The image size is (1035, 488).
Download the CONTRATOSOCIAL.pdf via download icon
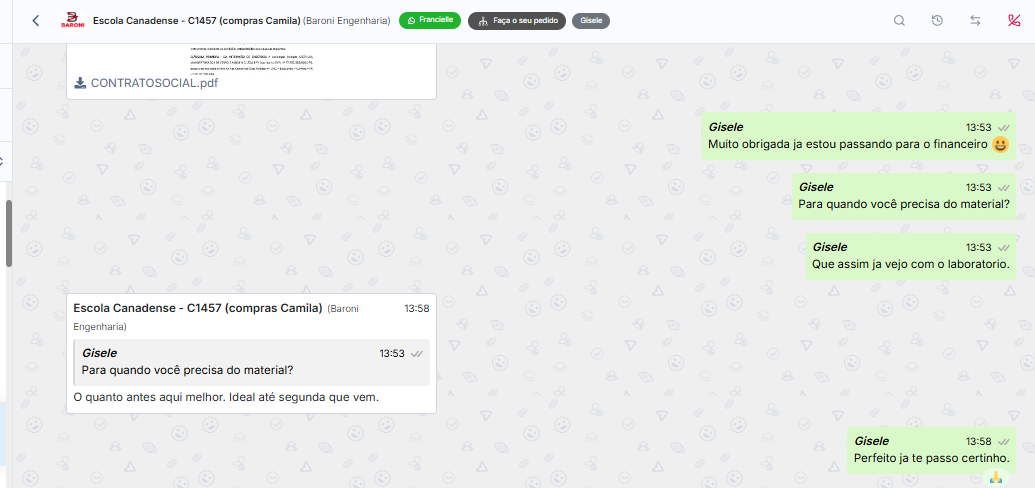coord(81,83)
